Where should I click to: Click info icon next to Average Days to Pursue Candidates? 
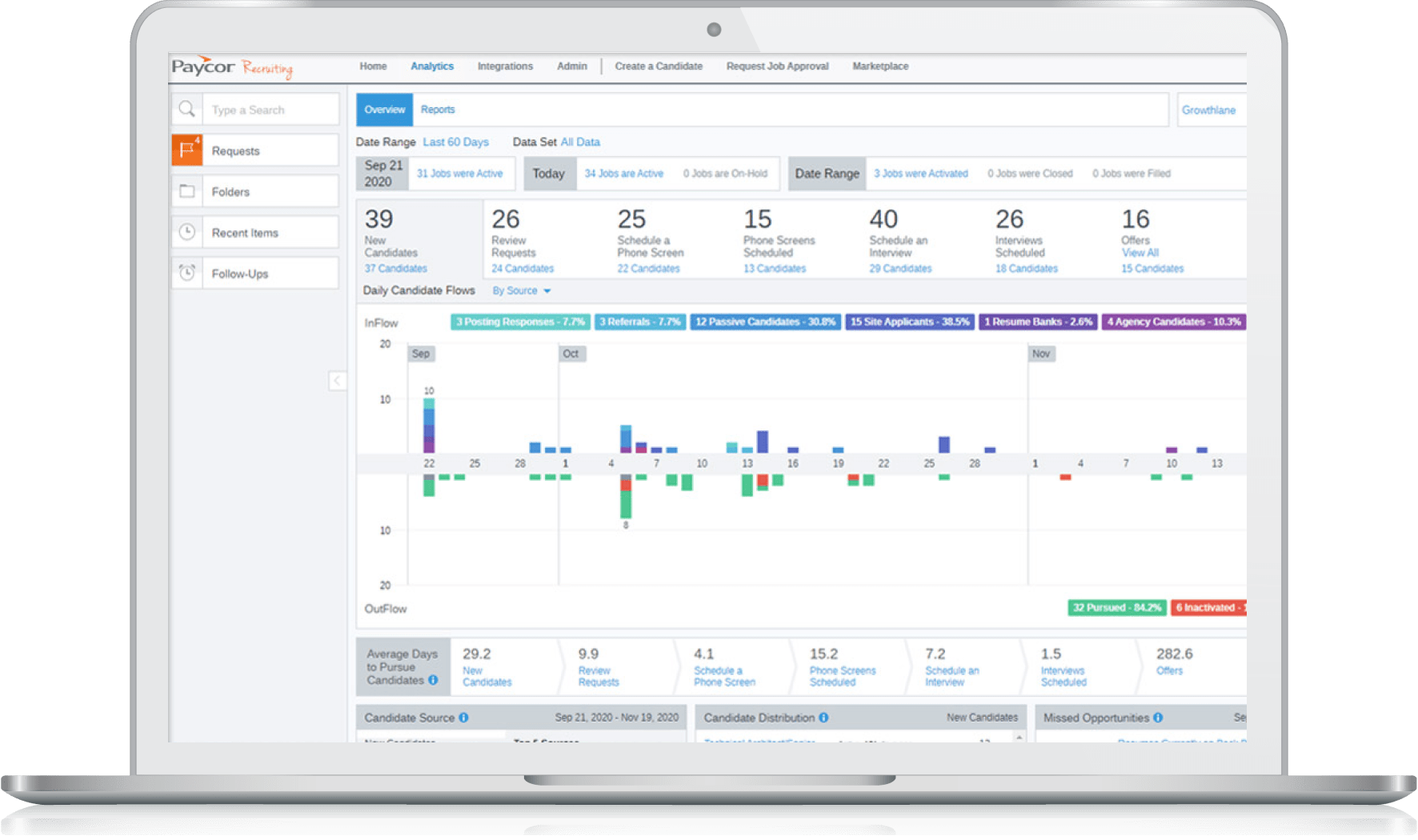pos(433,680)
